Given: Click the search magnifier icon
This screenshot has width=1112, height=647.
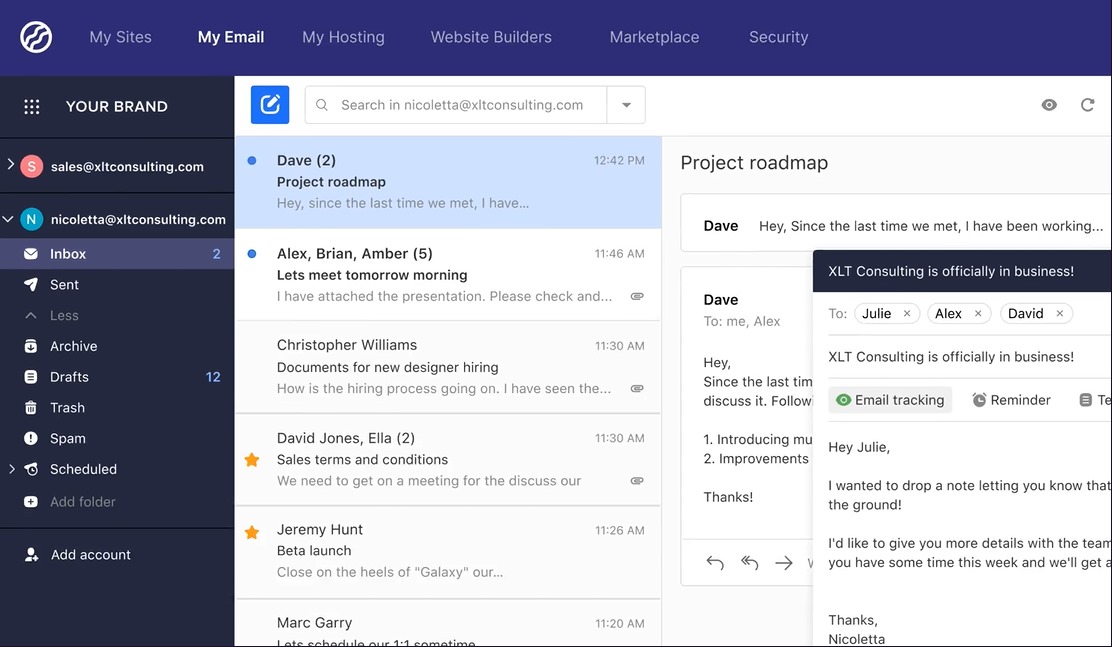Looking at the screenshot, I should 322,105.
